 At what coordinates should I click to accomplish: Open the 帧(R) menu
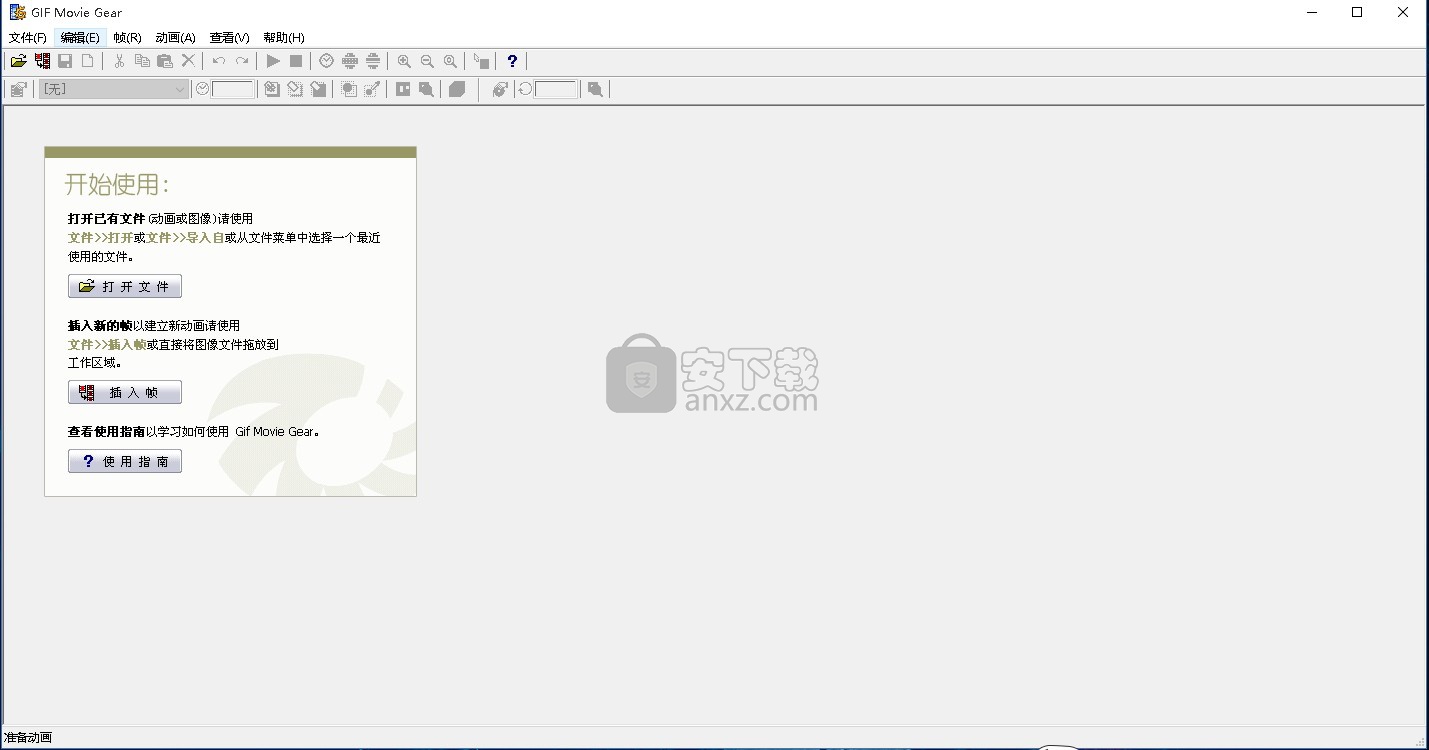127,38
